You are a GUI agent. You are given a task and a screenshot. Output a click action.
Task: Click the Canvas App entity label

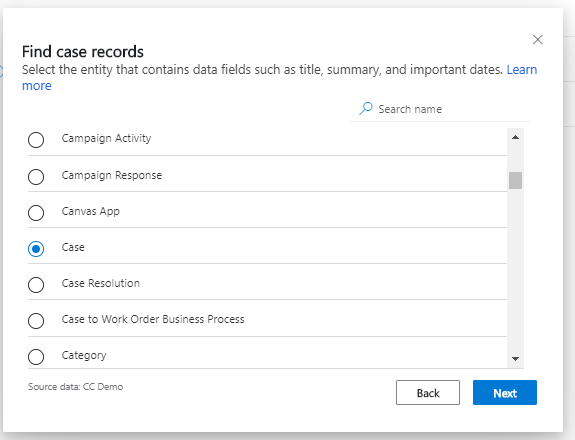coord(91,212)
